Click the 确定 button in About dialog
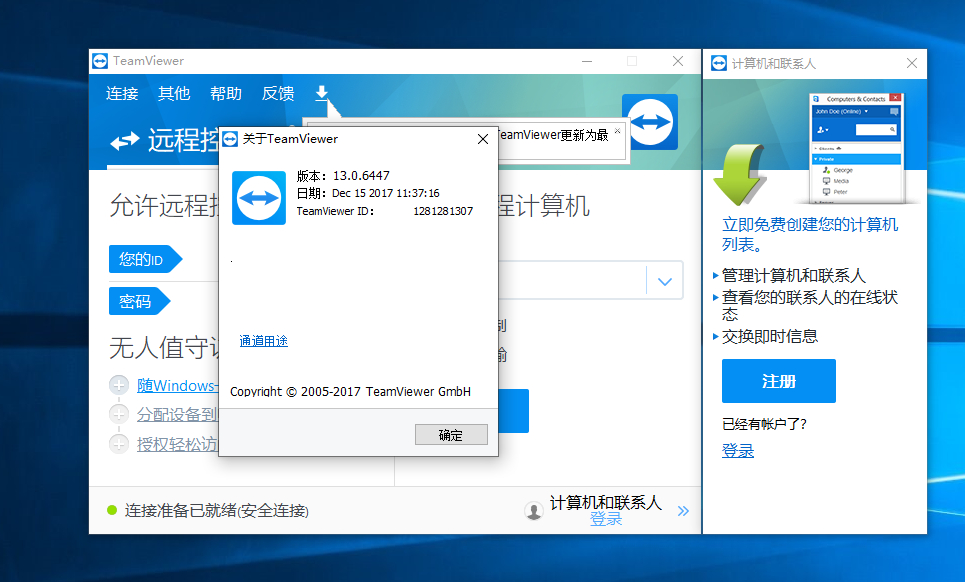Viewport: 965px width, 582px height. coord(451,435)
